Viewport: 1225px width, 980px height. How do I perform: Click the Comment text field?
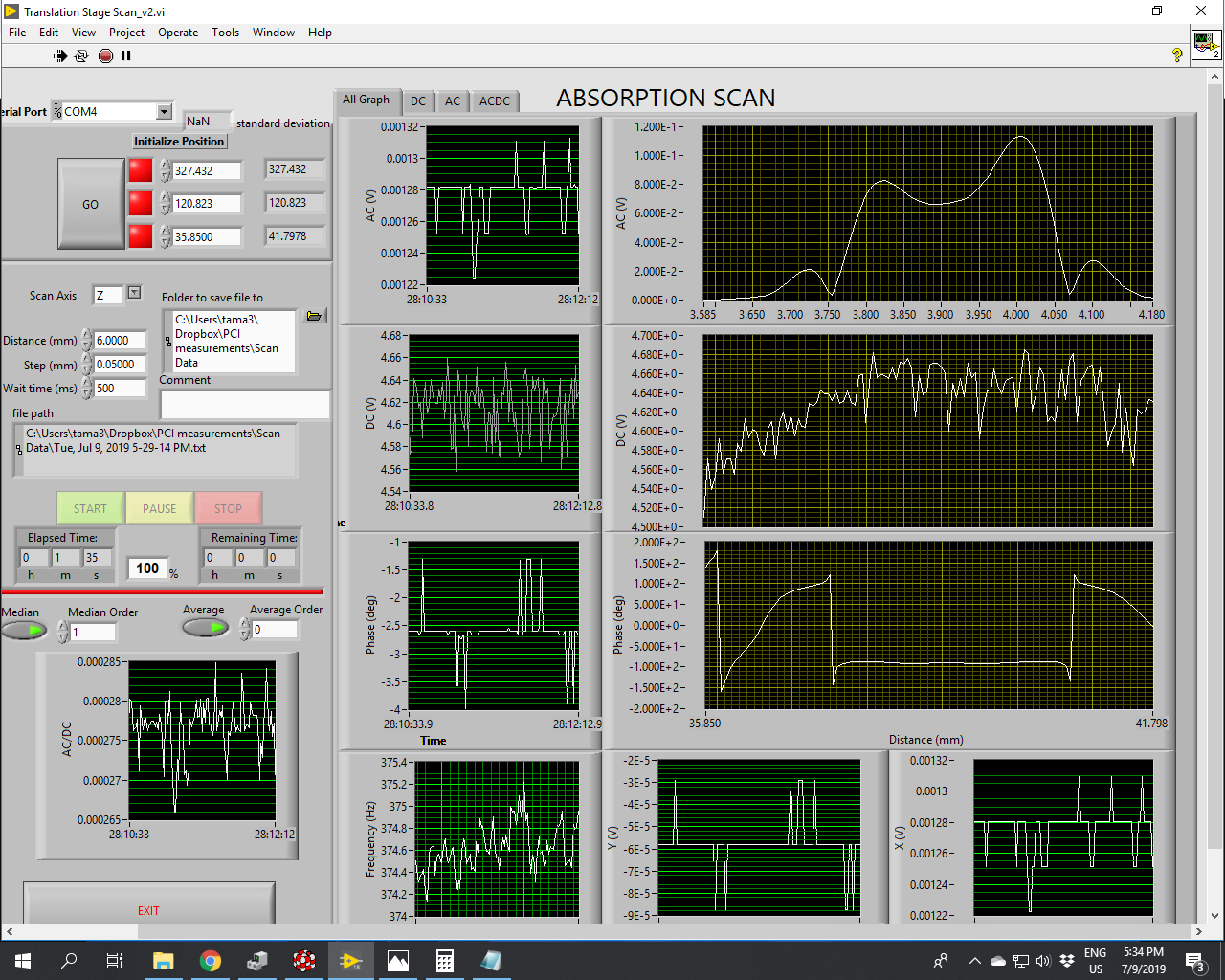point(245,405)
